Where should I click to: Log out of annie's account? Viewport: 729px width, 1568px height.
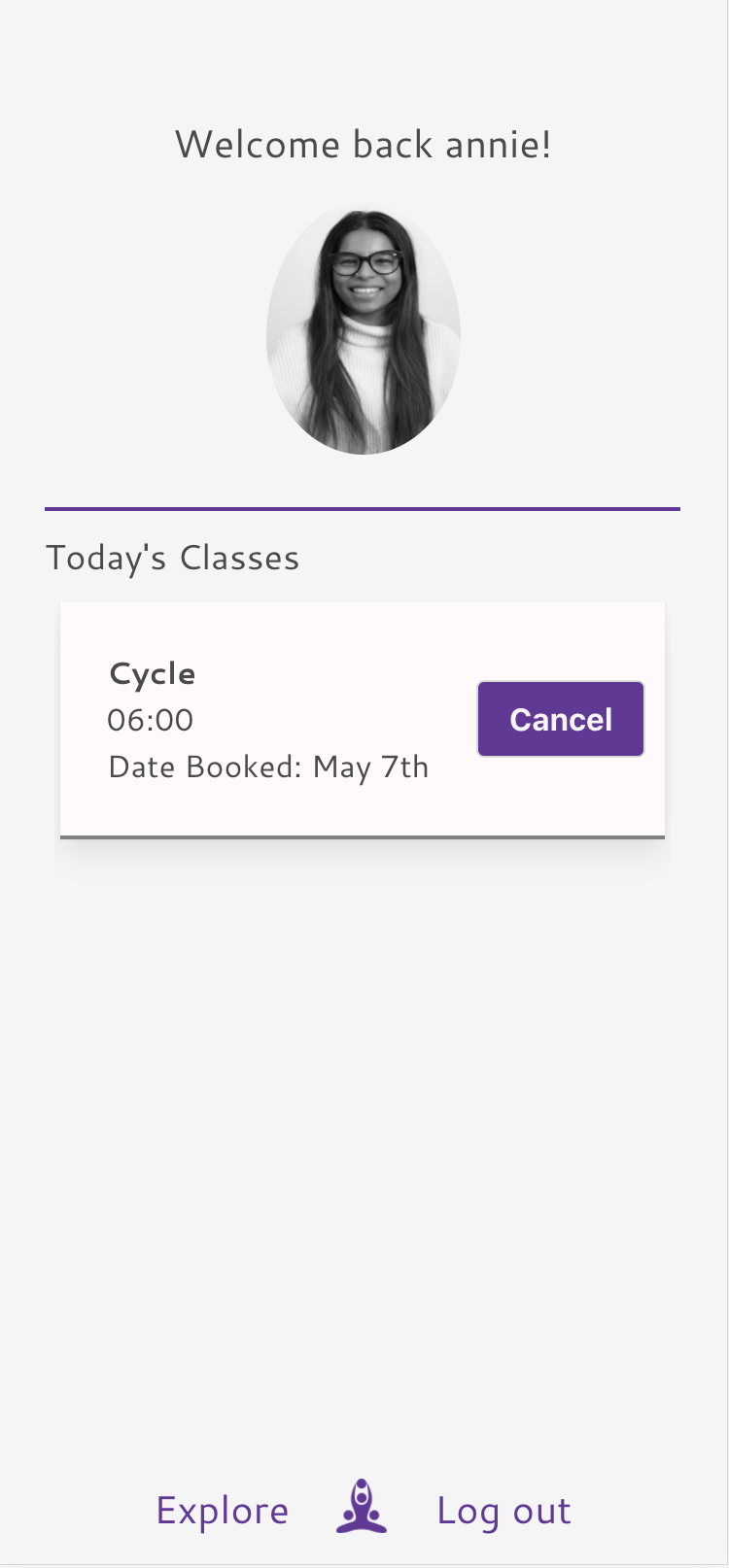[503, 1509]
